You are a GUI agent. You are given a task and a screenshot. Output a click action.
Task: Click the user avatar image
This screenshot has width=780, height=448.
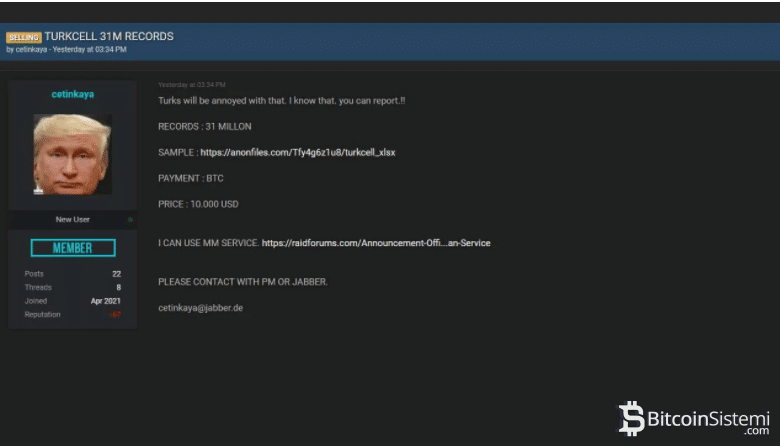(72, 153)
